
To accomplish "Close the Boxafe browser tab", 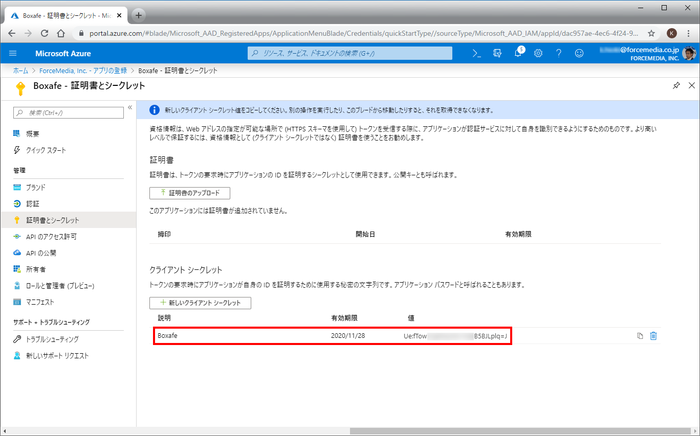I will coord(119,15).
